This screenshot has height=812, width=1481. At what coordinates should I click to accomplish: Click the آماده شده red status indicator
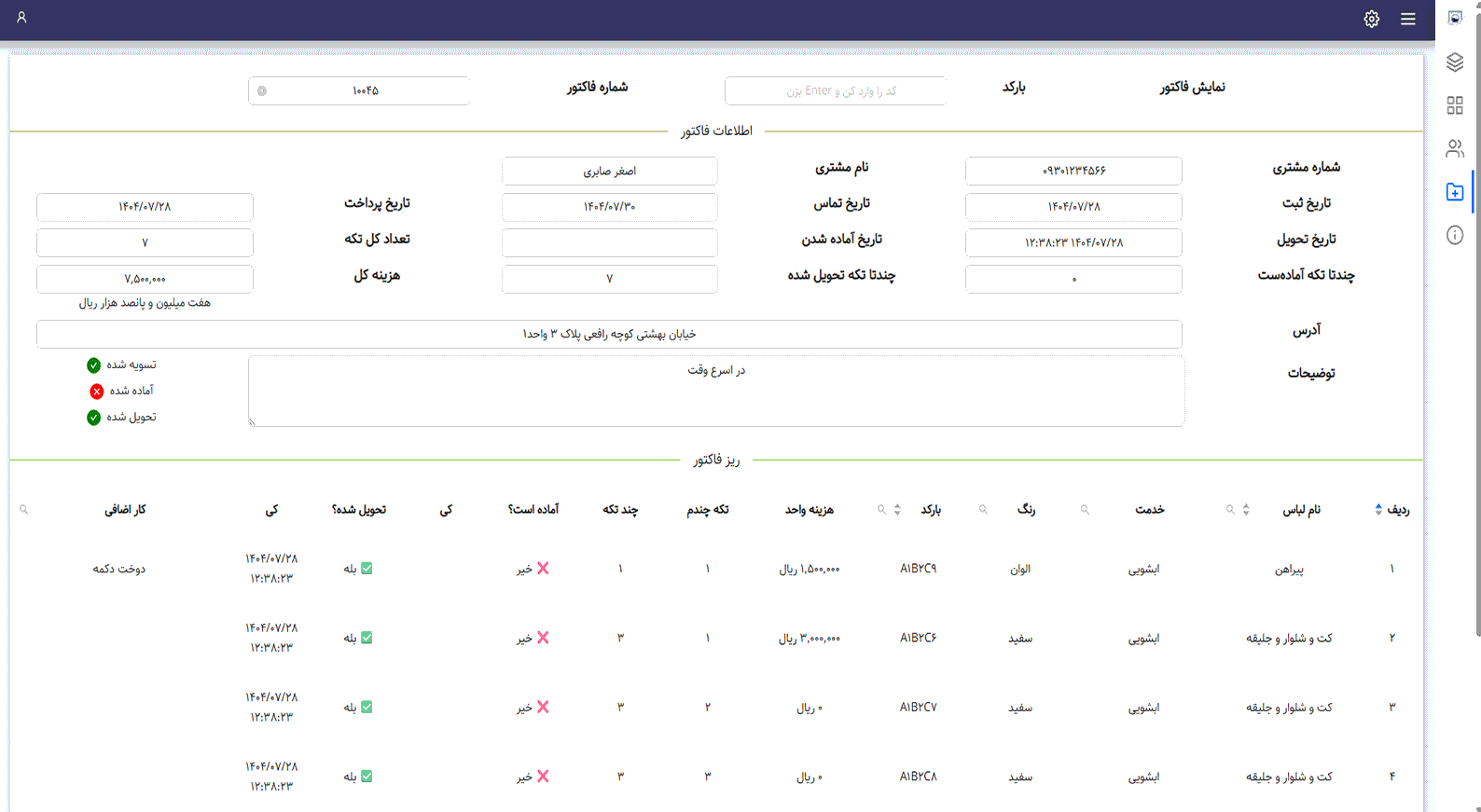(x=96, y=392)
